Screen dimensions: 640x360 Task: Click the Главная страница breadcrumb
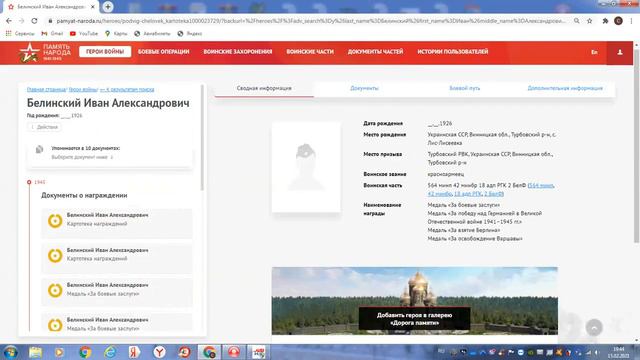point(46,89)
